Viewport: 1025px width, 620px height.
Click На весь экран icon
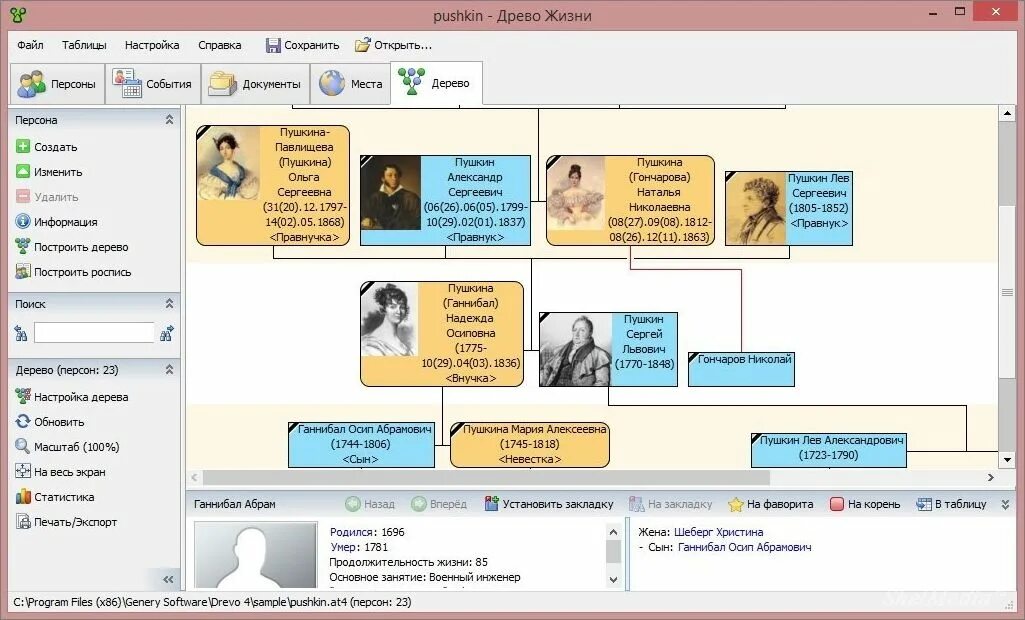click(x=23, y=471)
